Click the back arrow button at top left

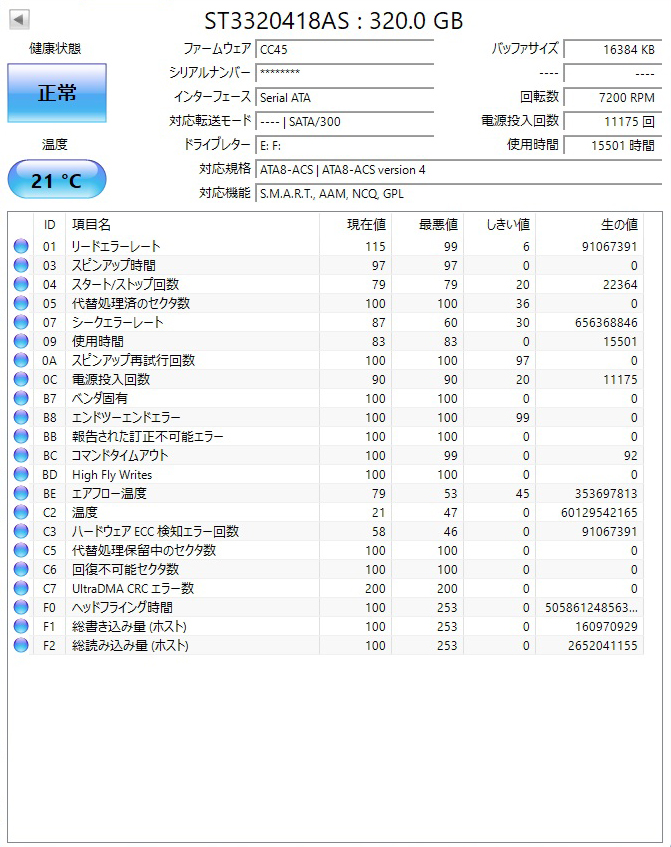click(x=19, y=20)
